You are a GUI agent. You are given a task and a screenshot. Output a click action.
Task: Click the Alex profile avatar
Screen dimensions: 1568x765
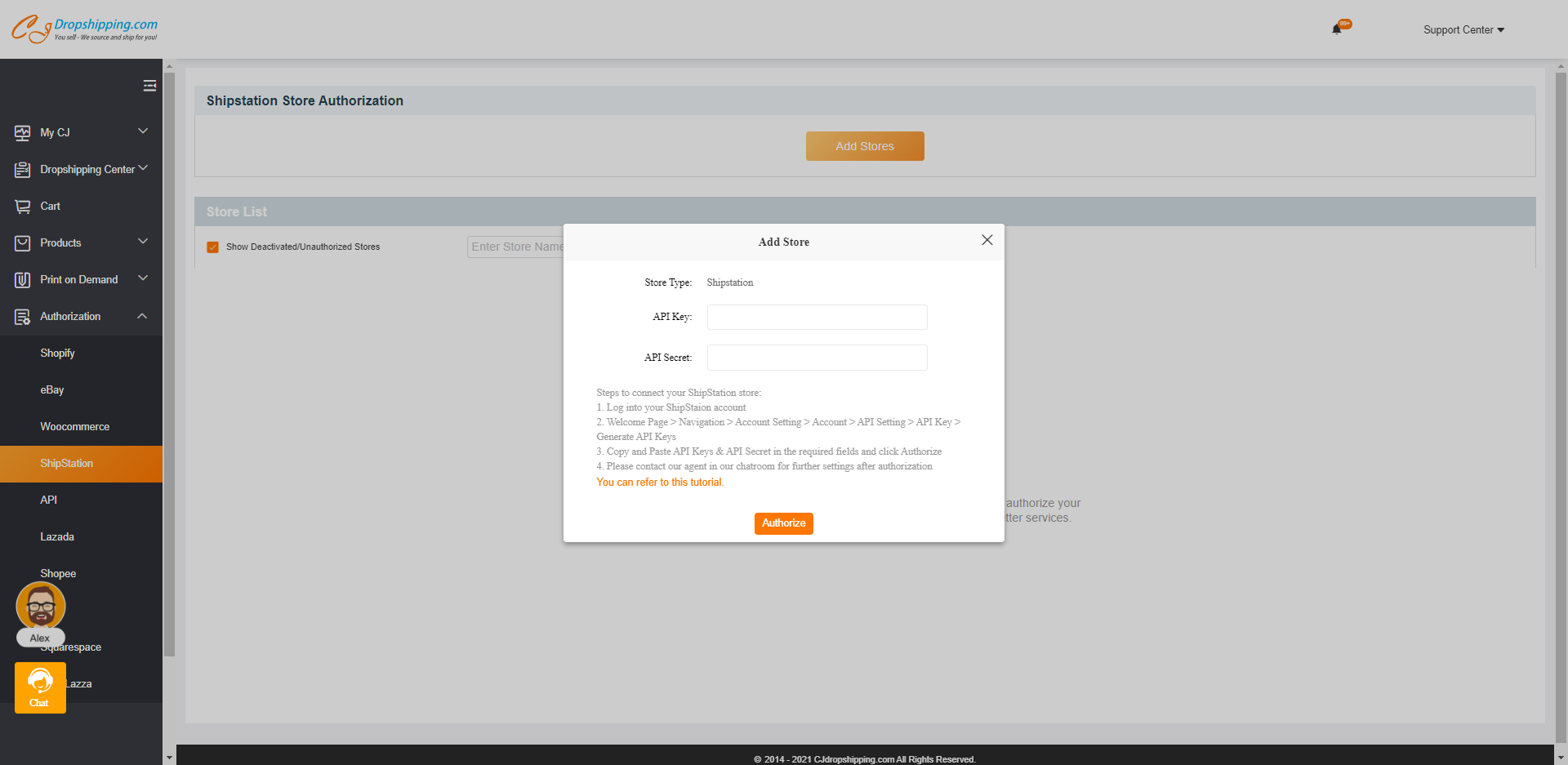tap(40, 607)
